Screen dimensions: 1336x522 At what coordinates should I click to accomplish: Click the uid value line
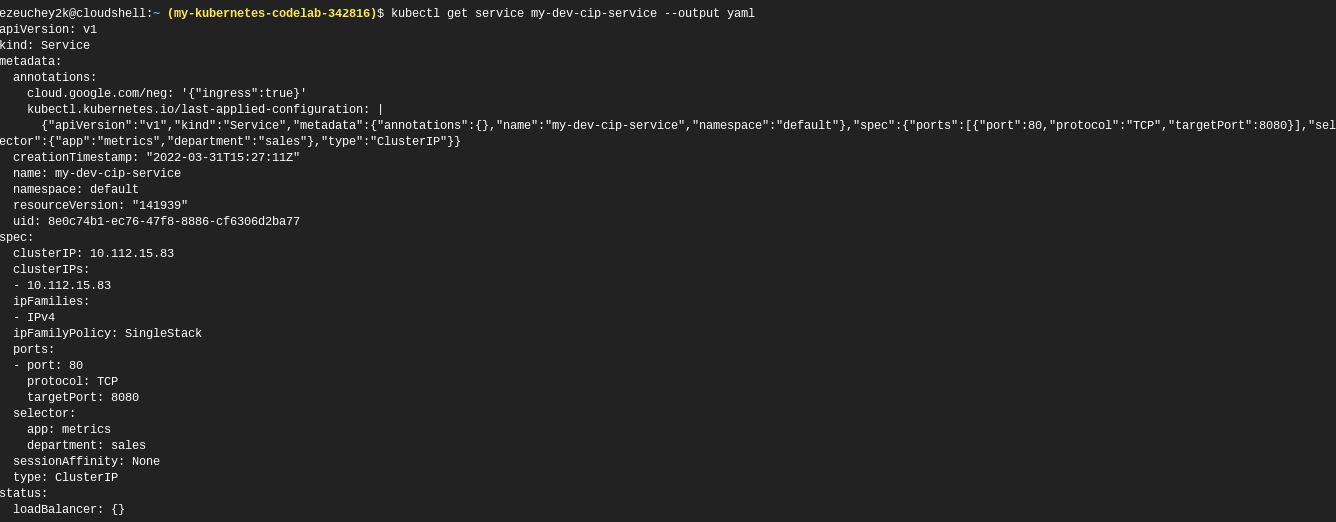coord(156,222)
